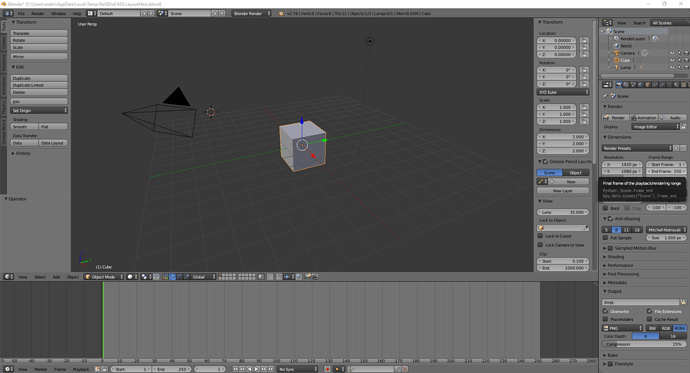
Task: Open the Object Mode dropdown
Action: click(104, 277)
